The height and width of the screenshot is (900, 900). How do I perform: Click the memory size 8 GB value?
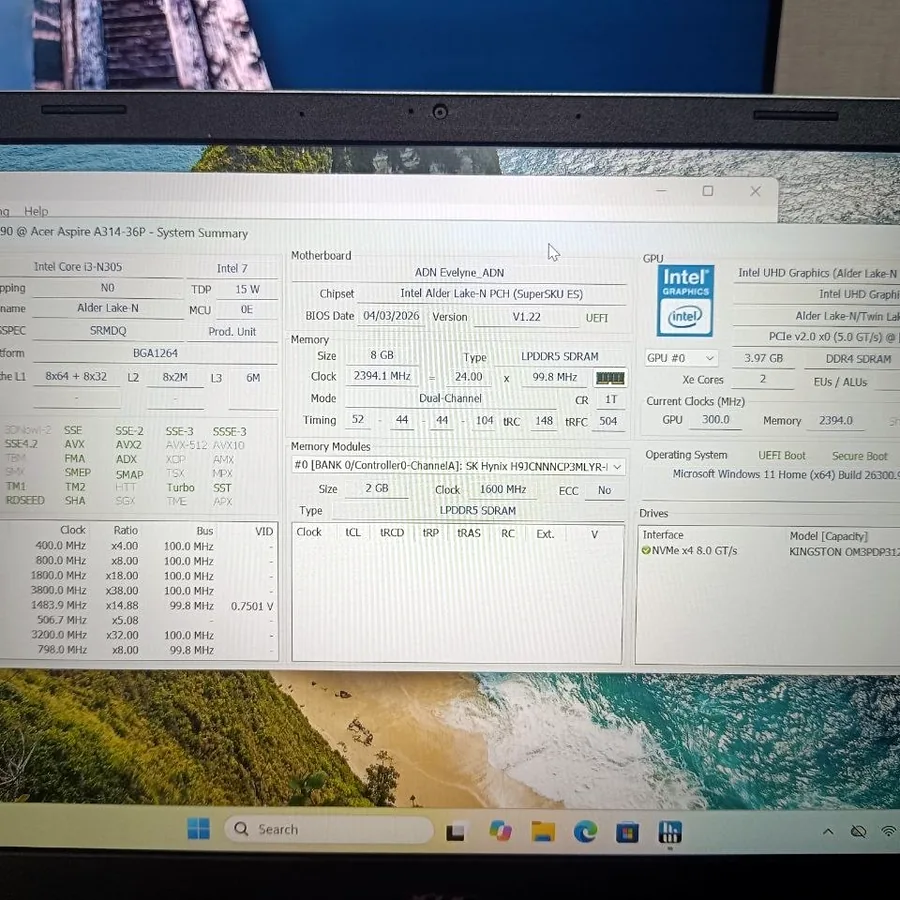pyautogui.click(x=382, y=355)
